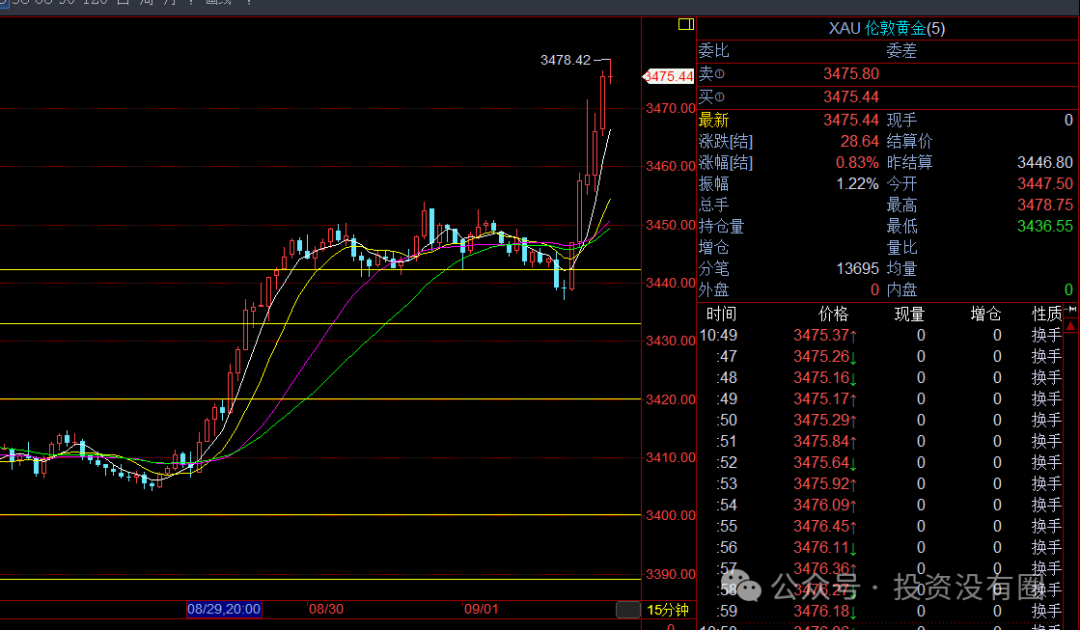Click the XAU 伦敦黄金(5) title

click(x=886, y=28)
